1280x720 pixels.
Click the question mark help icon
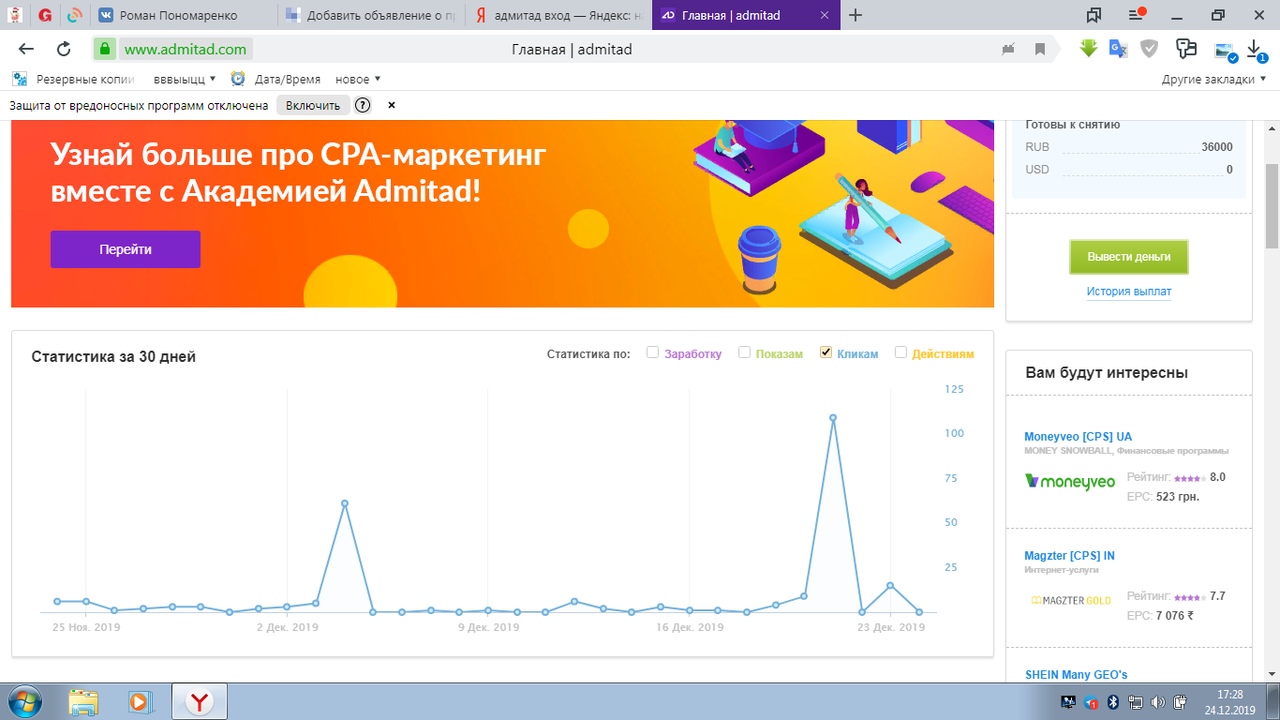pos(363,105)
